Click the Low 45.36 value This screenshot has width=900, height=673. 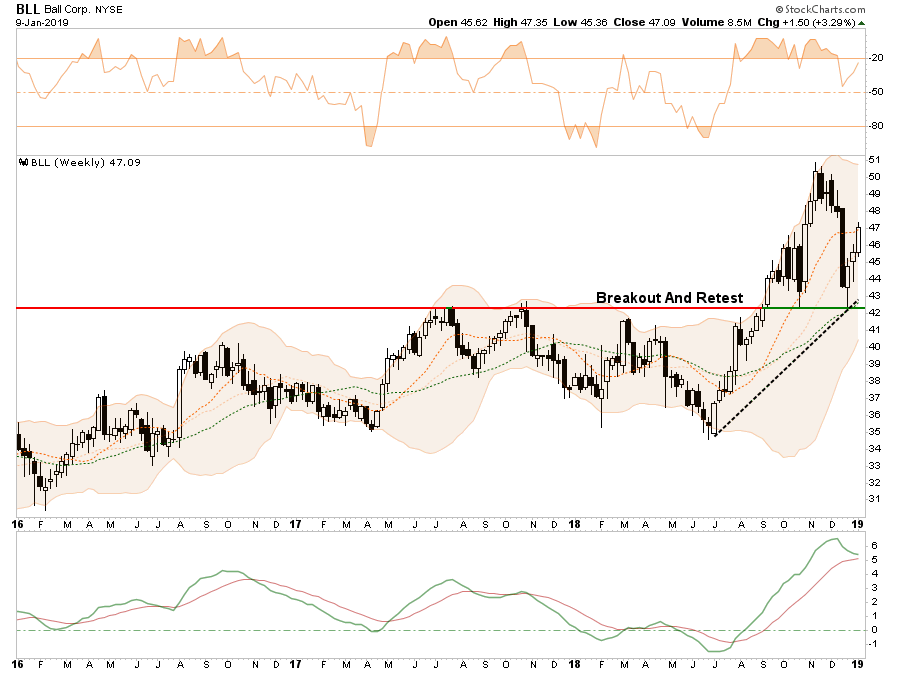click(580, 22)
